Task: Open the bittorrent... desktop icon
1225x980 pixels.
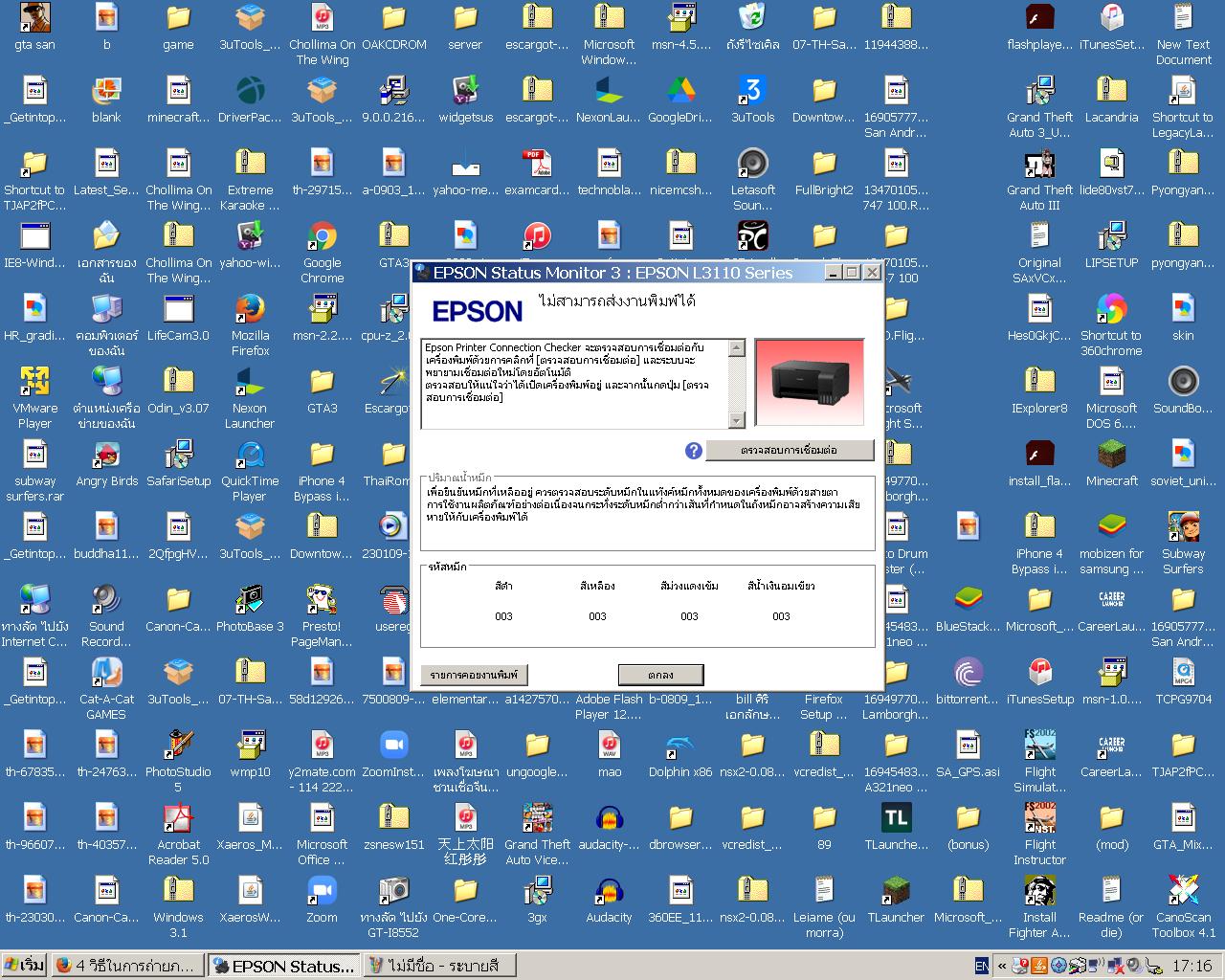Action: coord(968,681)
